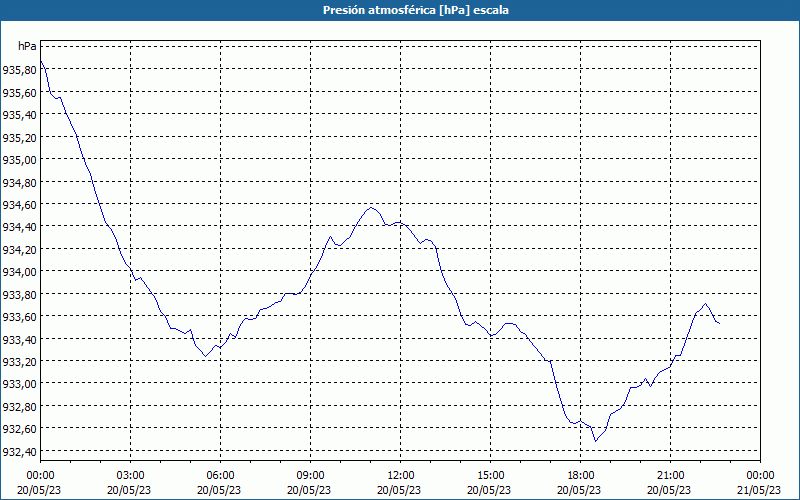Click the 933,60 y-axis label
This screenshot has width=800, height=500.
point(19,316)
